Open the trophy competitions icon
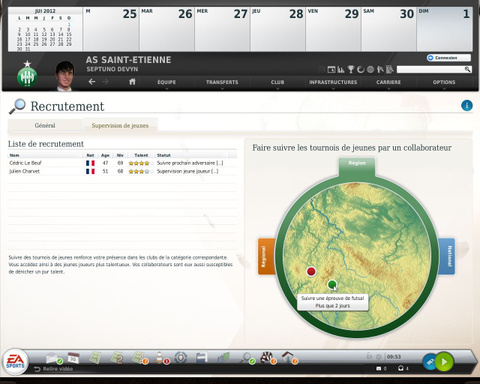 point(351,69)
